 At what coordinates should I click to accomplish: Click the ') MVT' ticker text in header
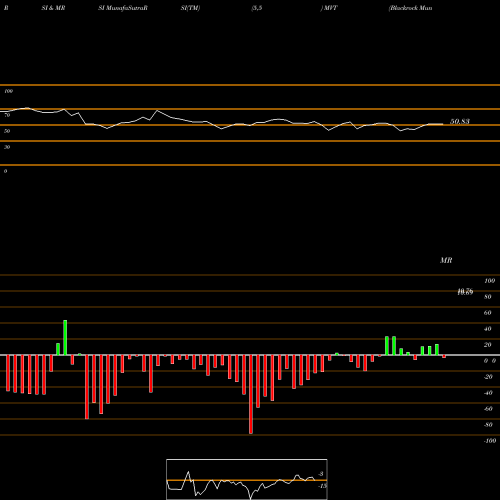[329, 8]
